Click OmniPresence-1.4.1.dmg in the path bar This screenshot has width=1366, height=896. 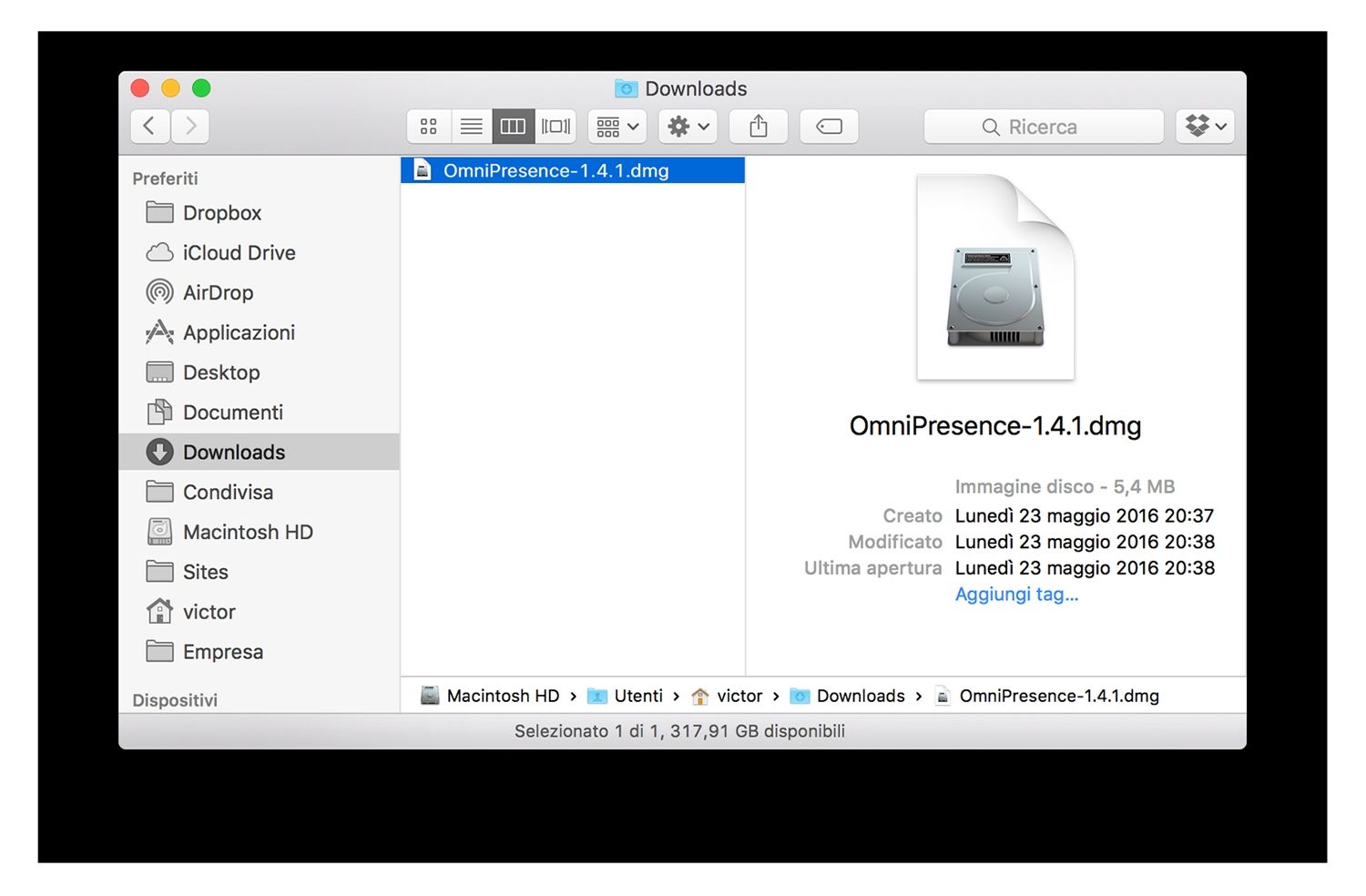[1047, 697]
